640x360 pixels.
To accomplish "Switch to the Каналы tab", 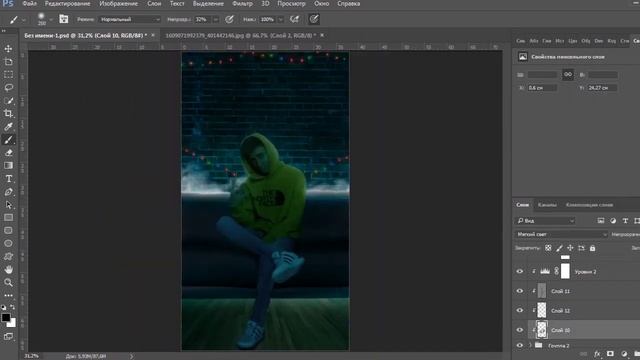I will coord(547,205).
